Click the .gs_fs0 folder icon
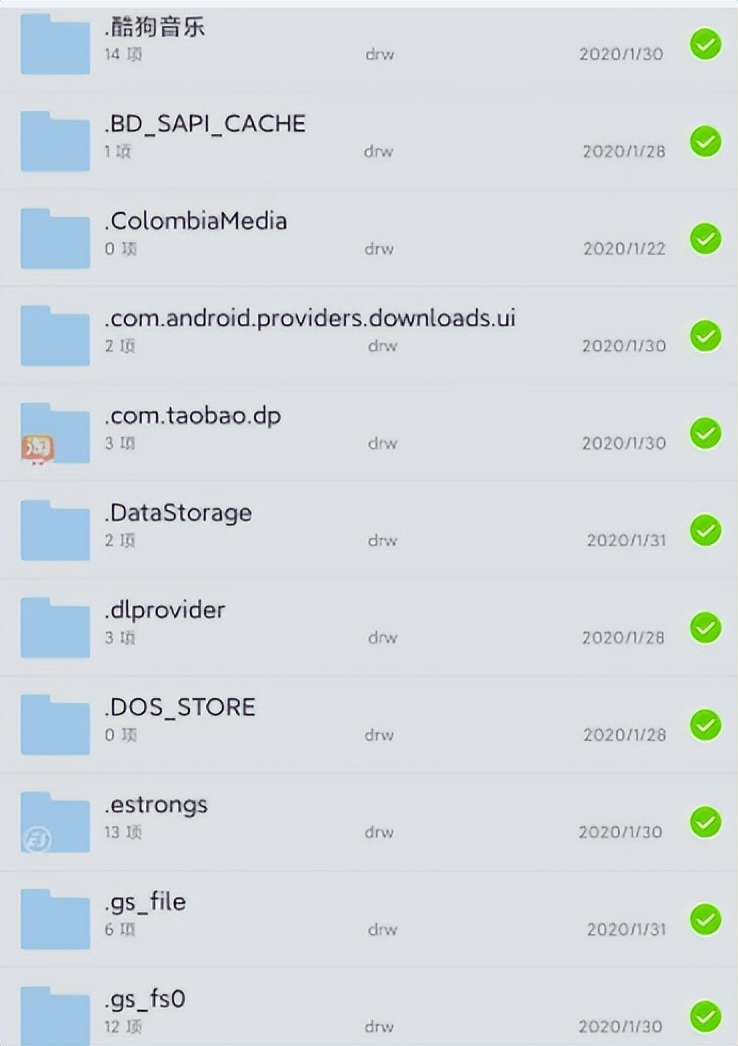Image resolution: width=738 pixels, height=1046 pixels. tap(55, 1016)
